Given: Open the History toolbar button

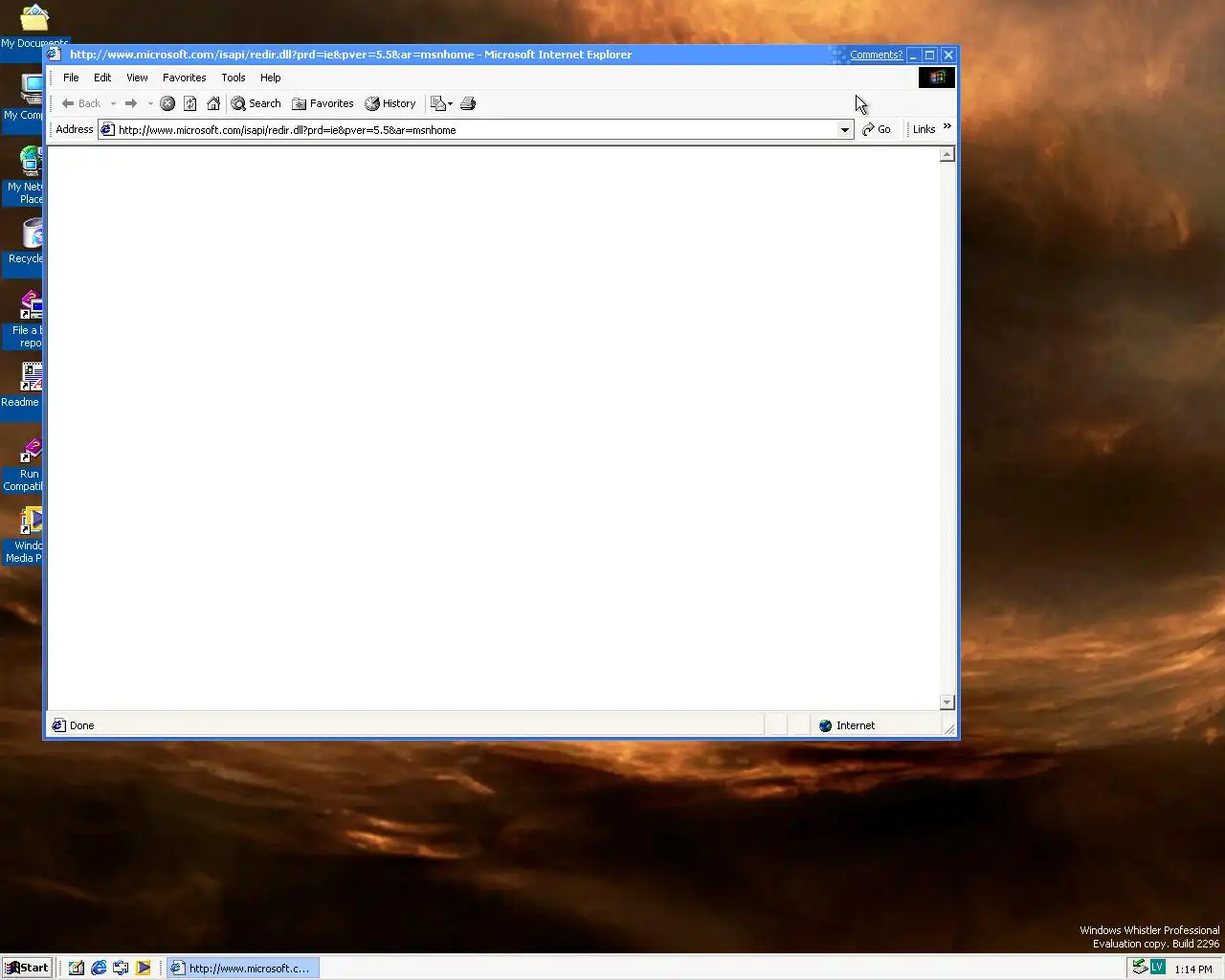Looking at the screenshot, I should pos(390,103).
